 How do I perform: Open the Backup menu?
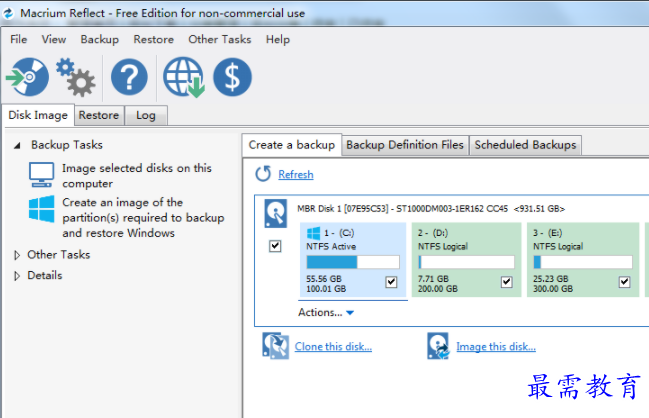click(100, 39)
